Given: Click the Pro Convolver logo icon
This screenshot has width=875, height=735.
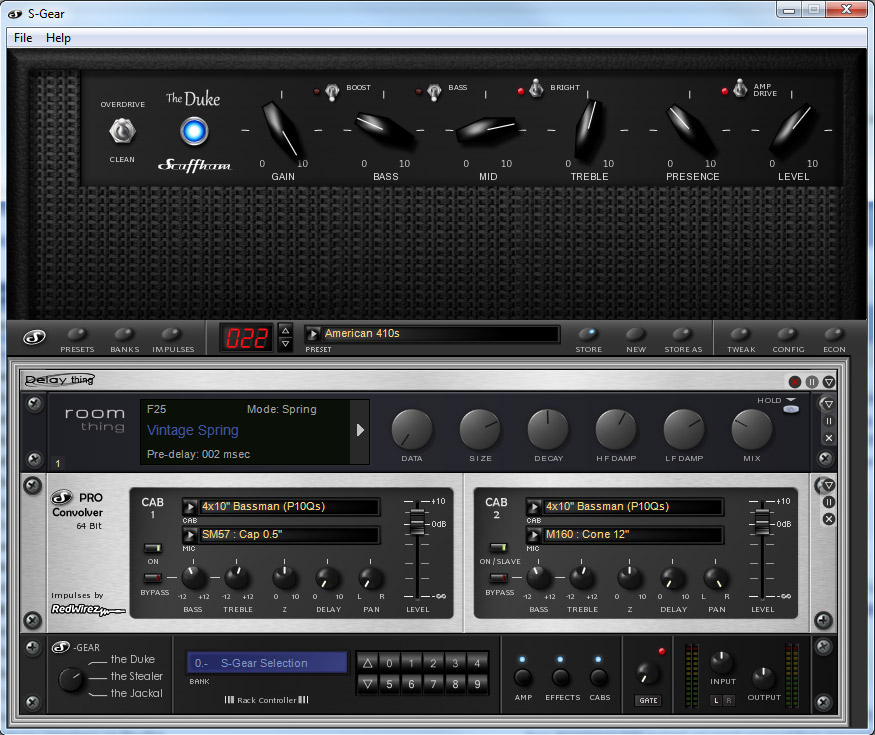Looking at the screenshot, I should coord(62,497).
